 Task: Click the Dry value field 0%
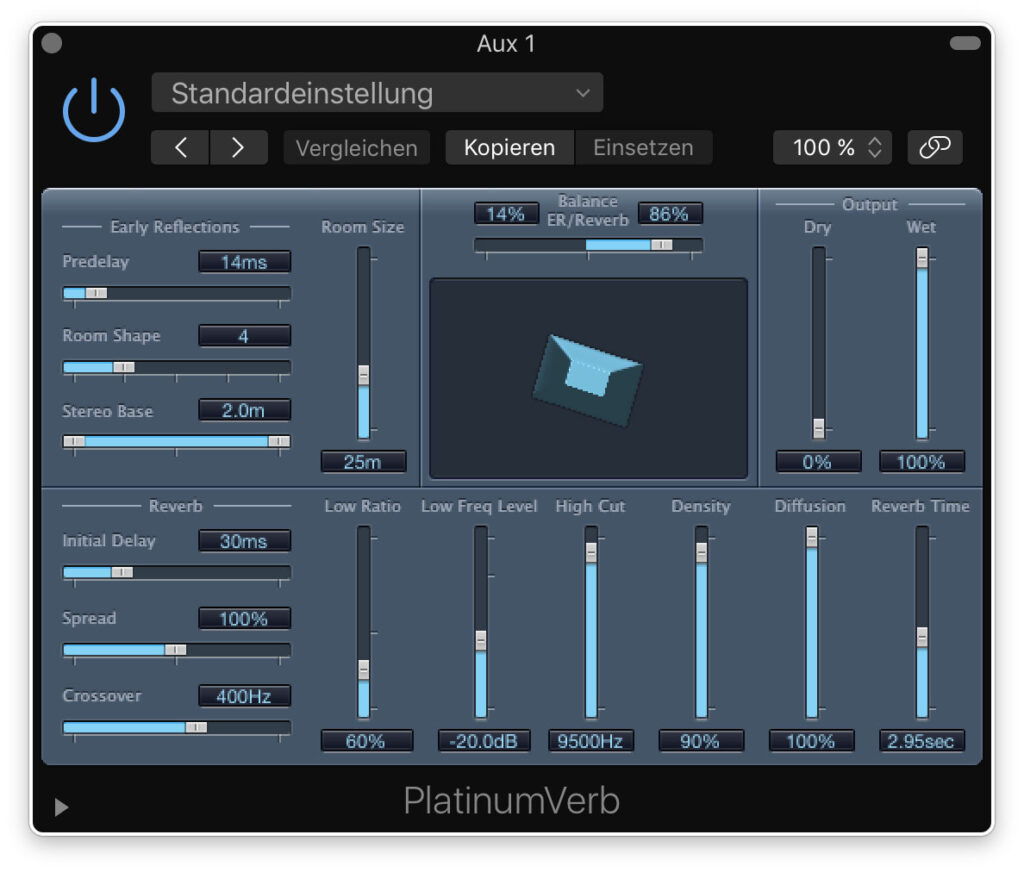818,462
